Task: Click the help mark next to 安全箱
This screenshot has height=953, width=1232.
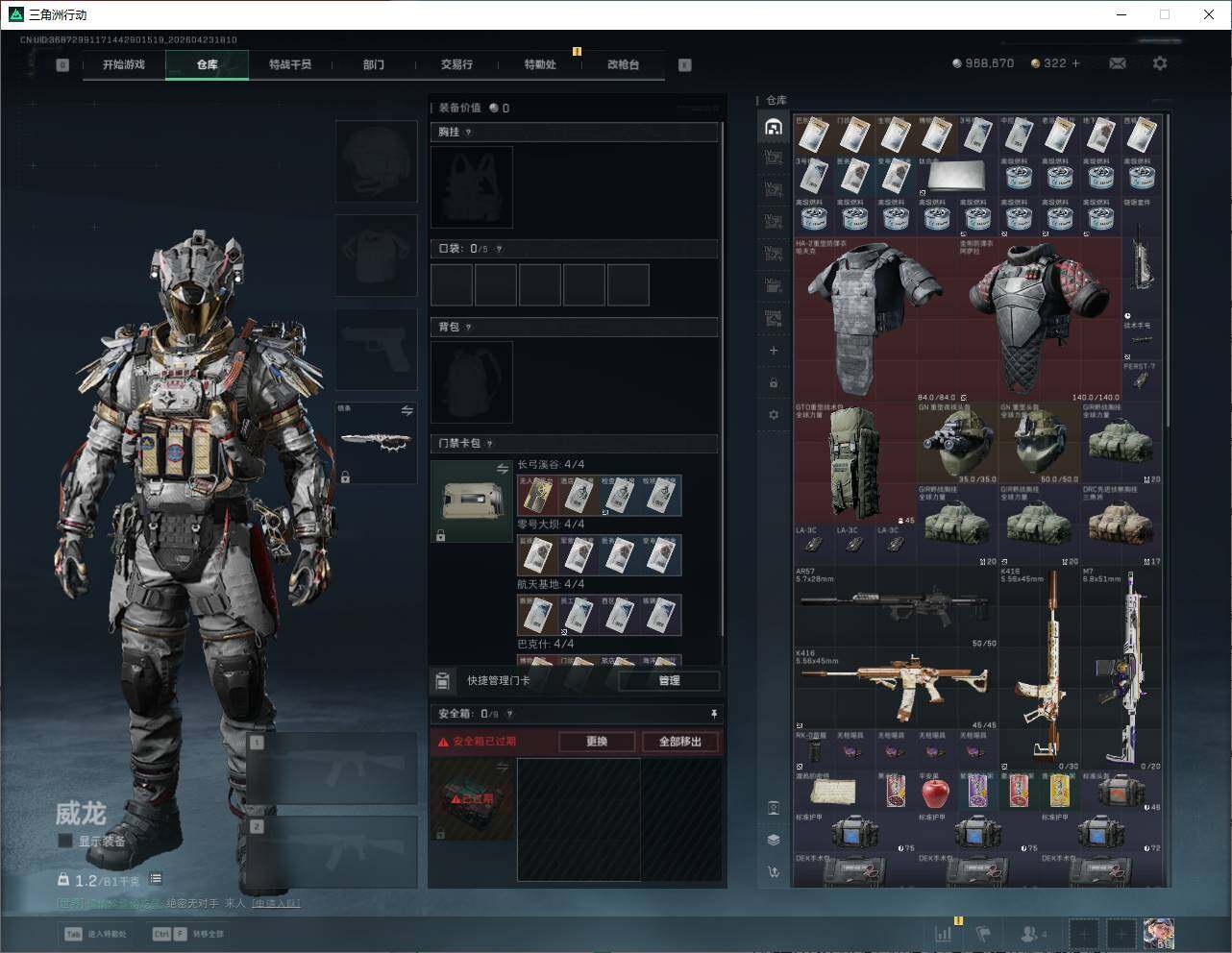Action: tap(509, 714)
